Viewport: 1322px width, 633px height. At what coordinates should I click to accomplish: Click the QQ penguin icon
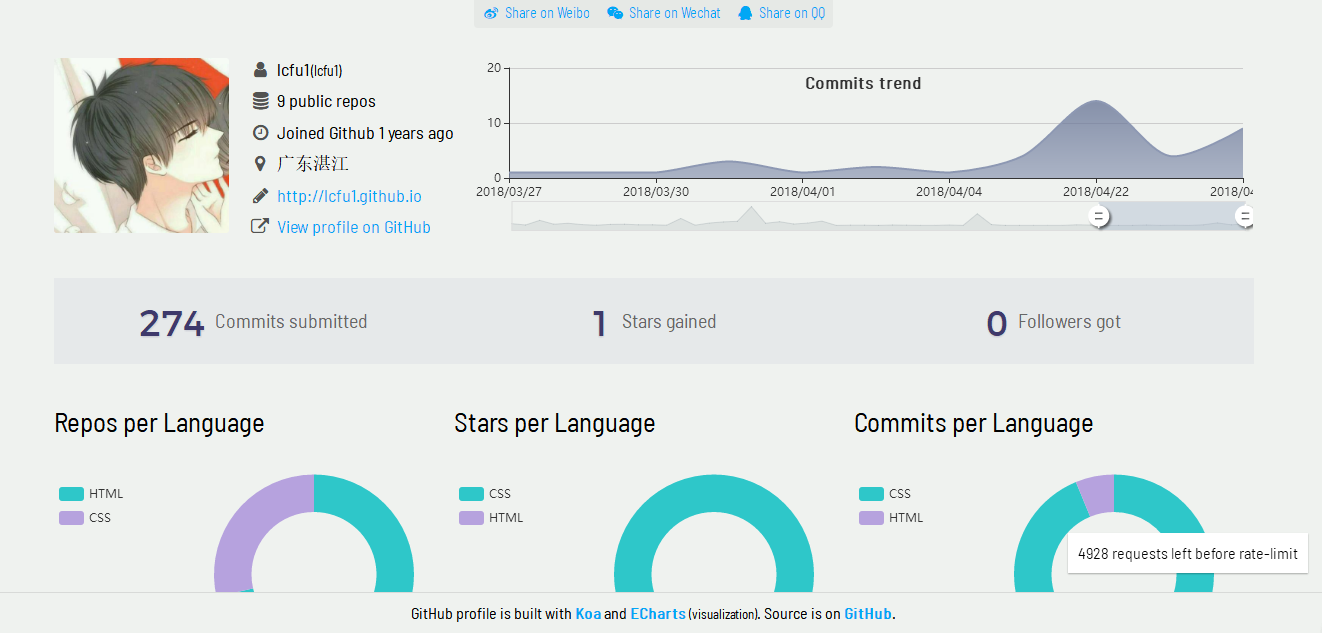tap(745, 13)
